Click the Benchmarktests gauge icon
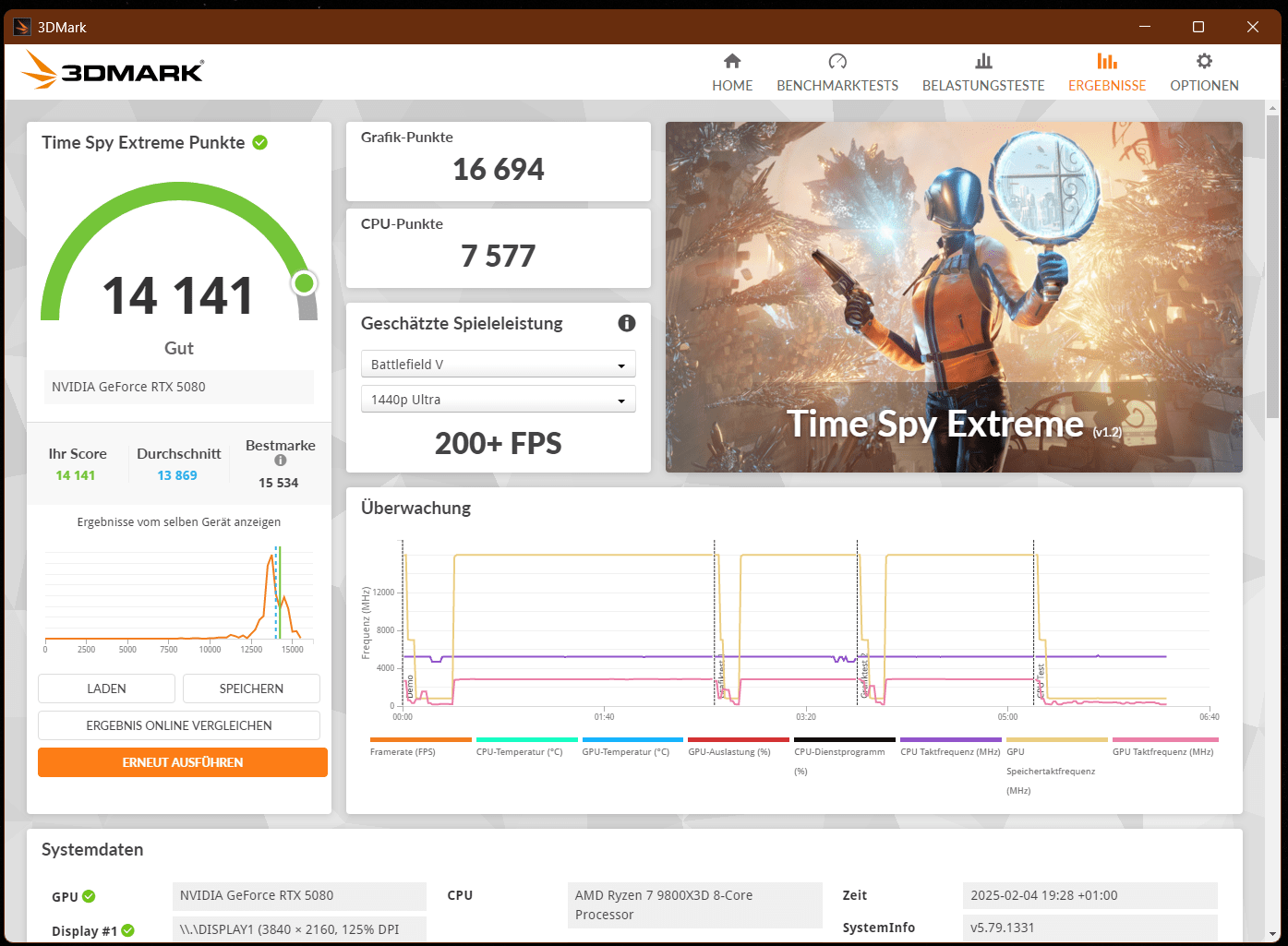Image resolution: width=1288 pixels, height=946 pixels. pos(837,61)
